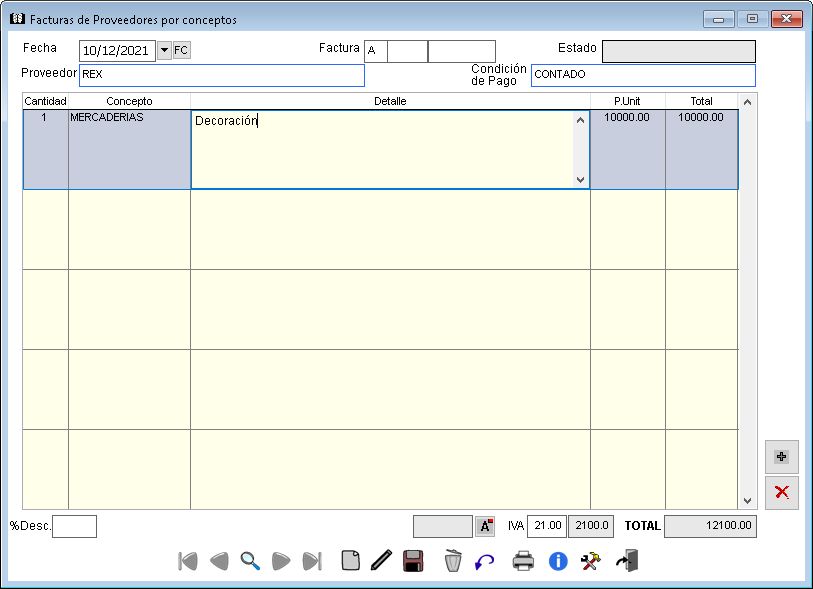
Task: Click the %Desc input field
Action: pyautogui.click(x=74, y=526)
